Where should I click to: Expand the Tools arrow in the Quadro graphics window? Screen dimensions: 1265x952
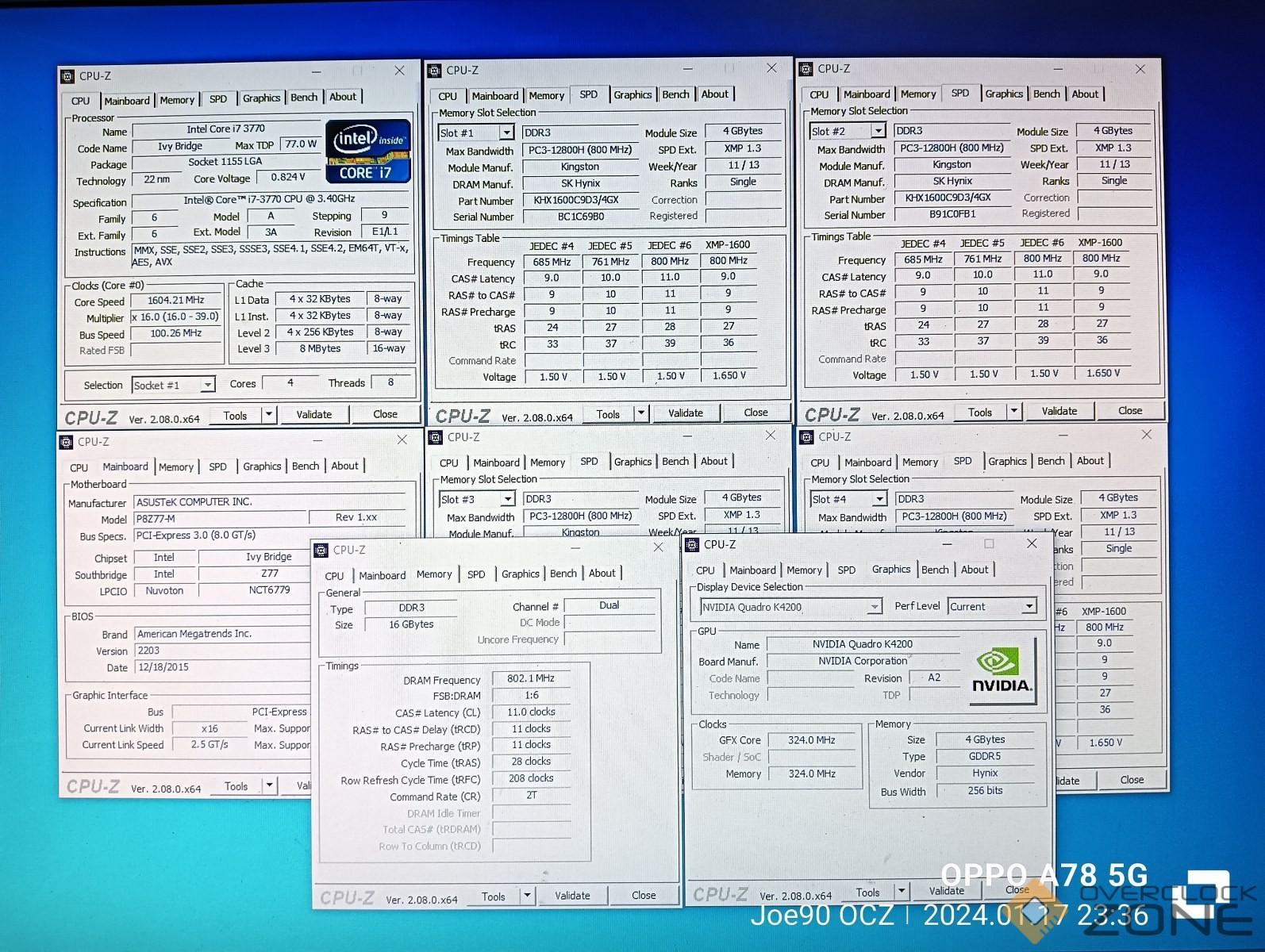coord(901,891)
